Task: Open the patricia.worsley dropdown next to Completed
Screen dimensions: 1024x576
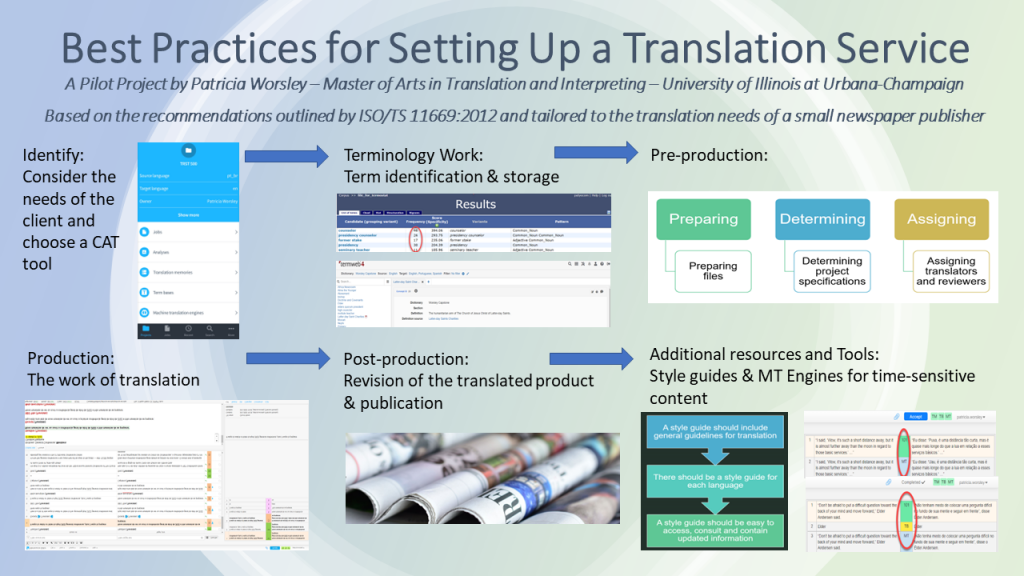Action: (x=973, y=483)
